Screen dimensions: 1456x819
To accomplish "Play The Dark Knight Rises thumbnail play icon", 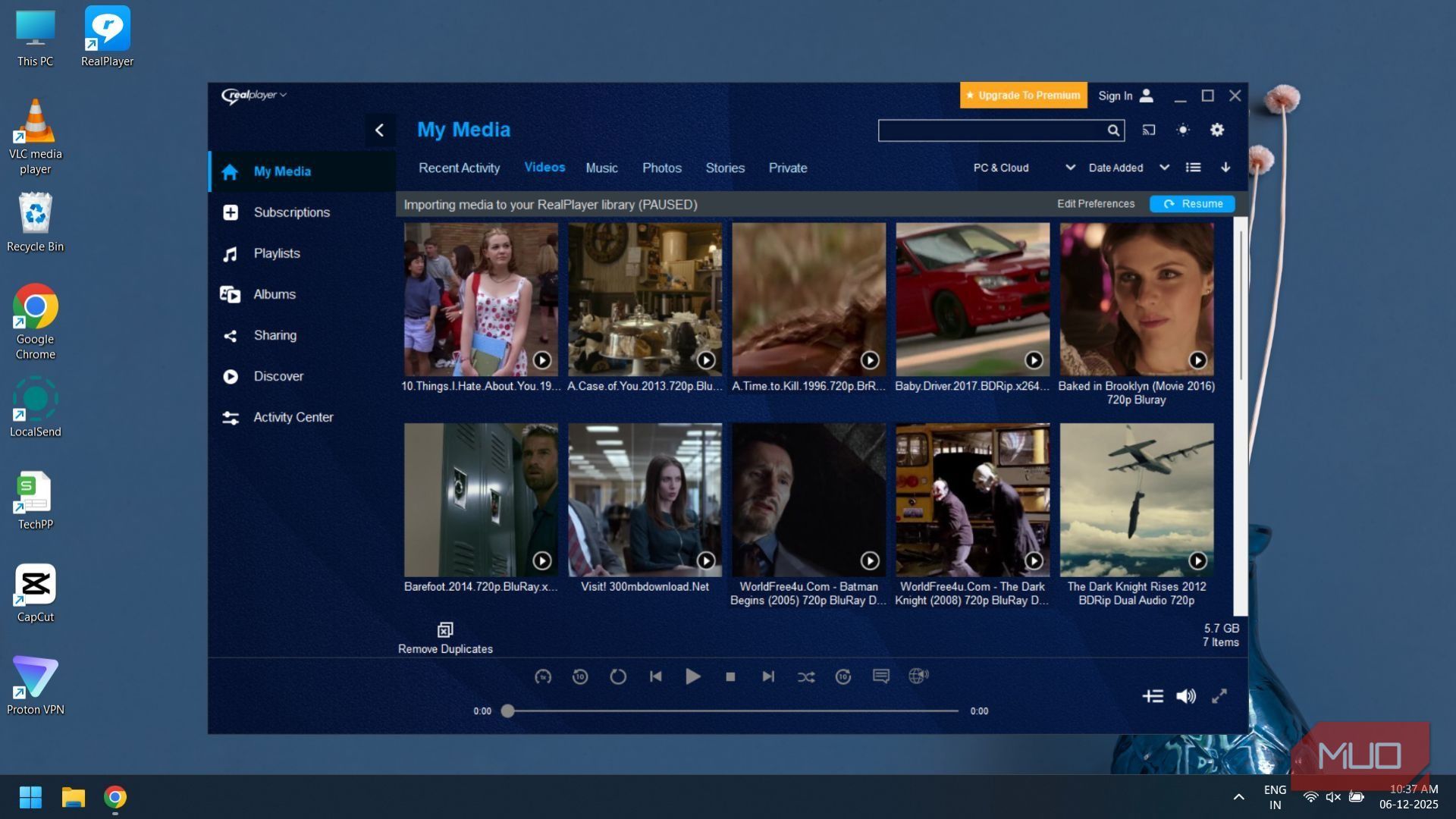I will pyautogui.click(x=1197, y=560).
